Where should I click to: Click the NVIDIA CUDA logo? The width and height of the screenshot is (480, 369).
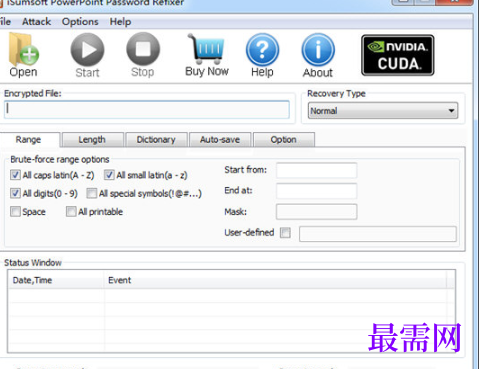tap(398, 55)
